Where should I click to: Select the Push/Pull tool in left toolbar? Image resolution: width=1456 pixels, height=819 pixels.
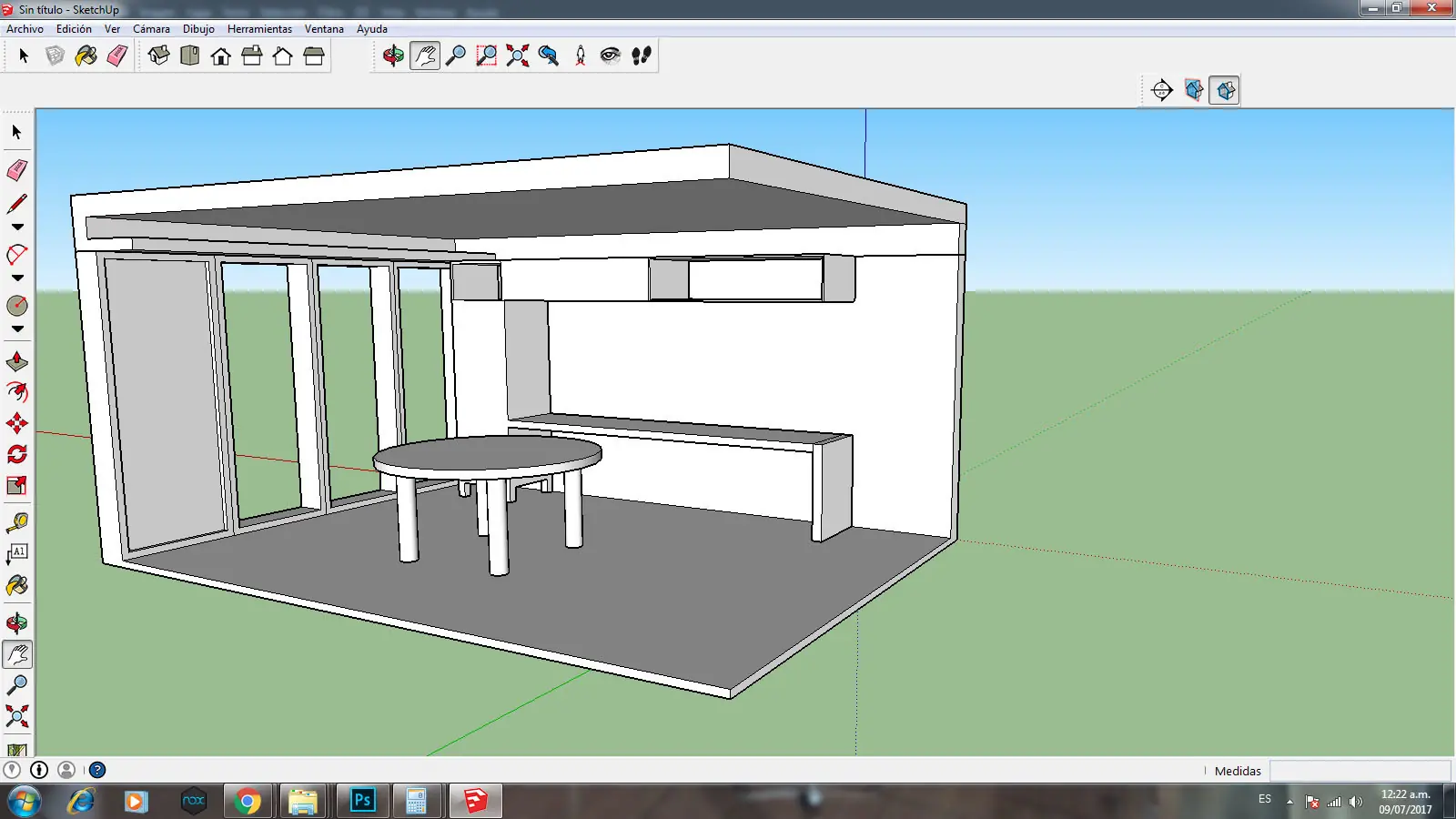pos(16,362)
